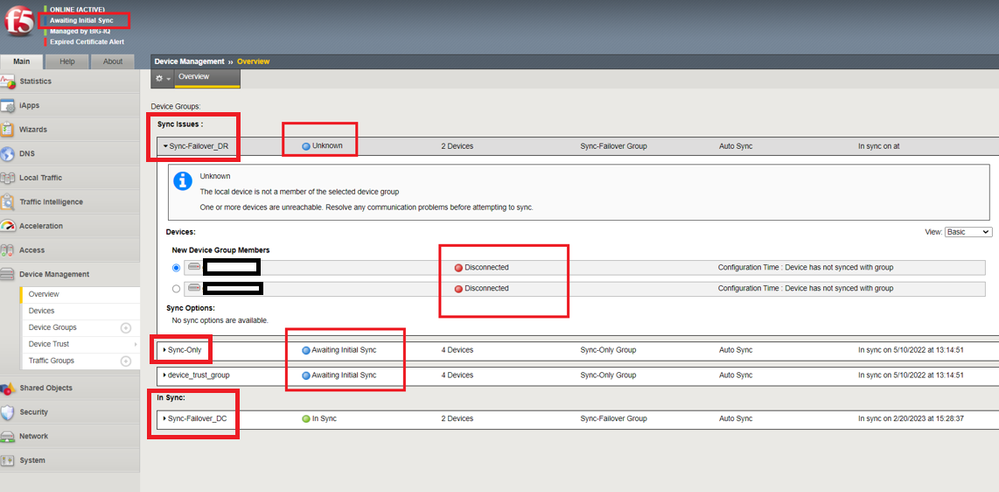The width and height of the screenshot is (999, 492).
Task: Click the Security shield icon
Action: click(9, 412)
